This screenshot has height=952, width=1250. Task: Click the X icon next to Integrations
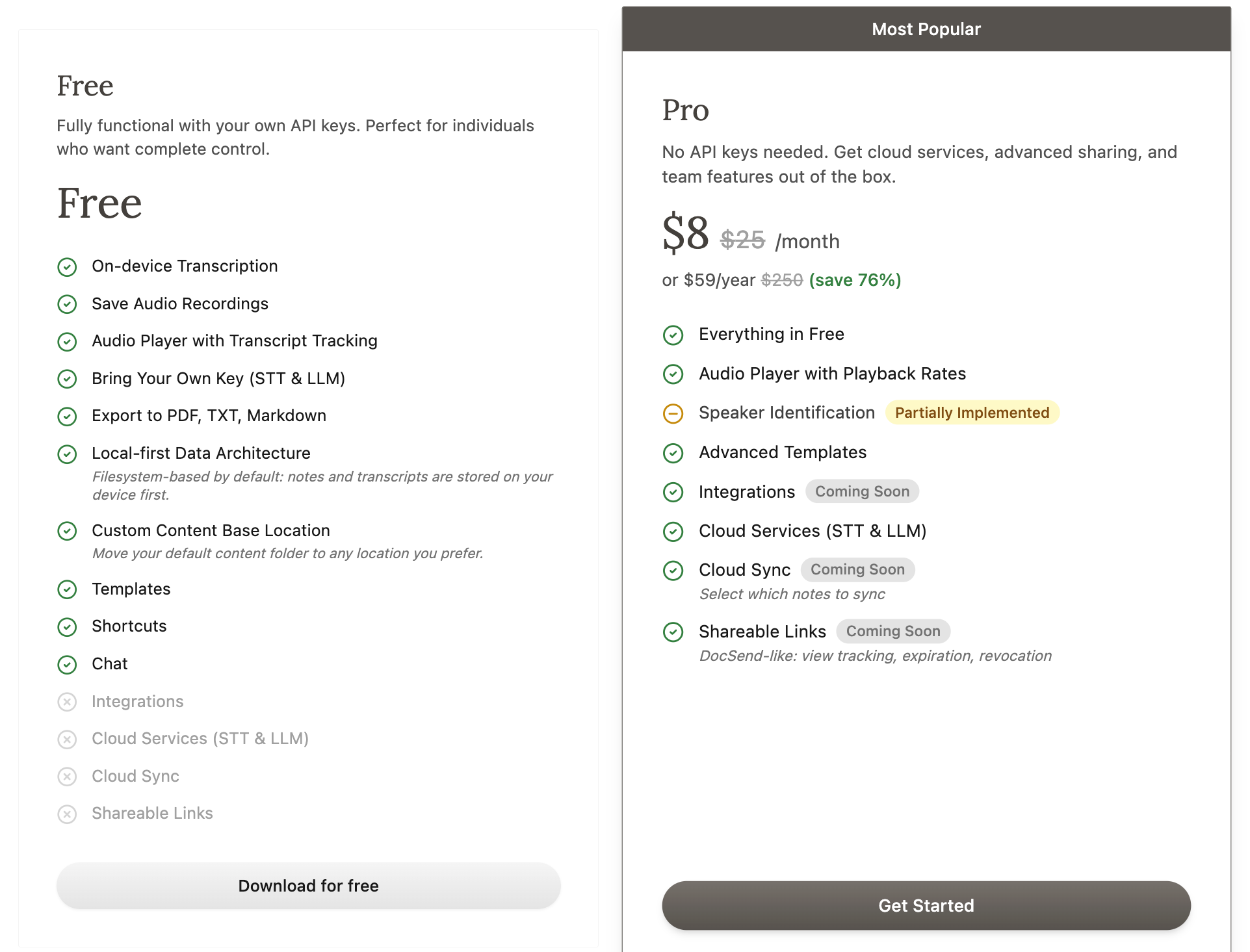pos(68,702)
